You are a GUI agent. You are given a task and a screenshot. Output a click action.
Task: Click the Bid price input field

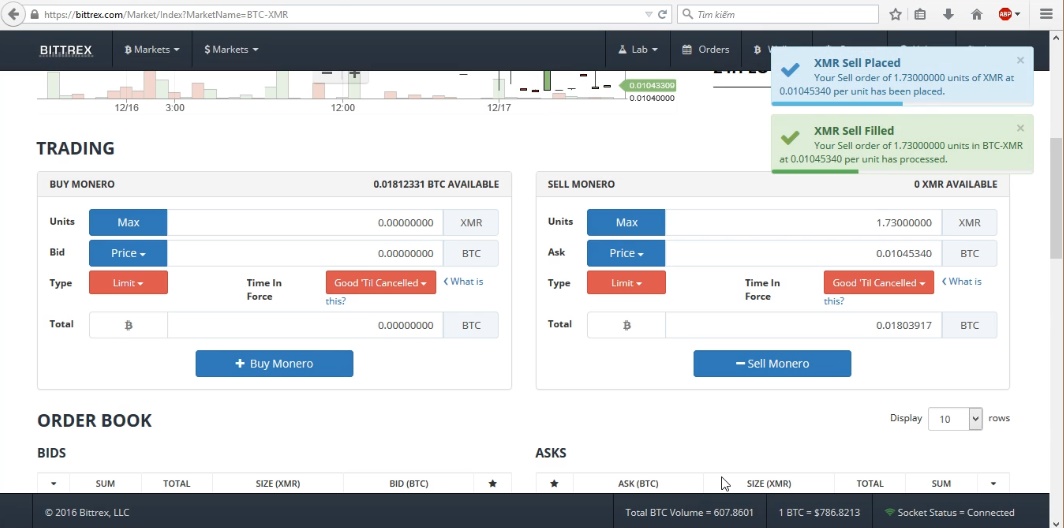(305, 253)
